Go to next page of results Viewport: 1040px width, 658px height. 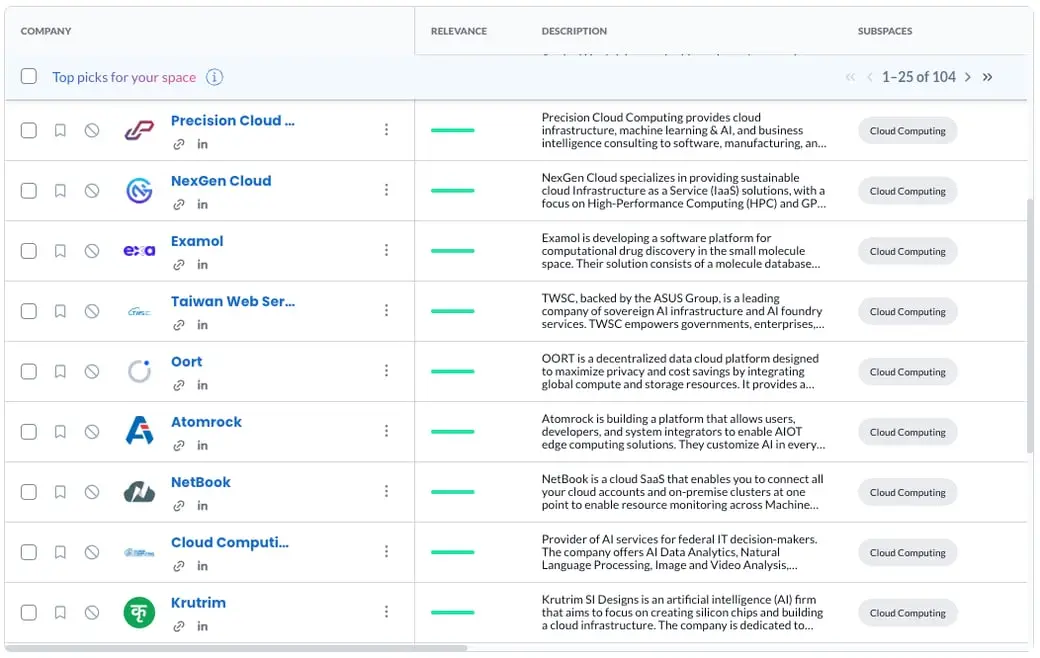click(x=967, y=77)
